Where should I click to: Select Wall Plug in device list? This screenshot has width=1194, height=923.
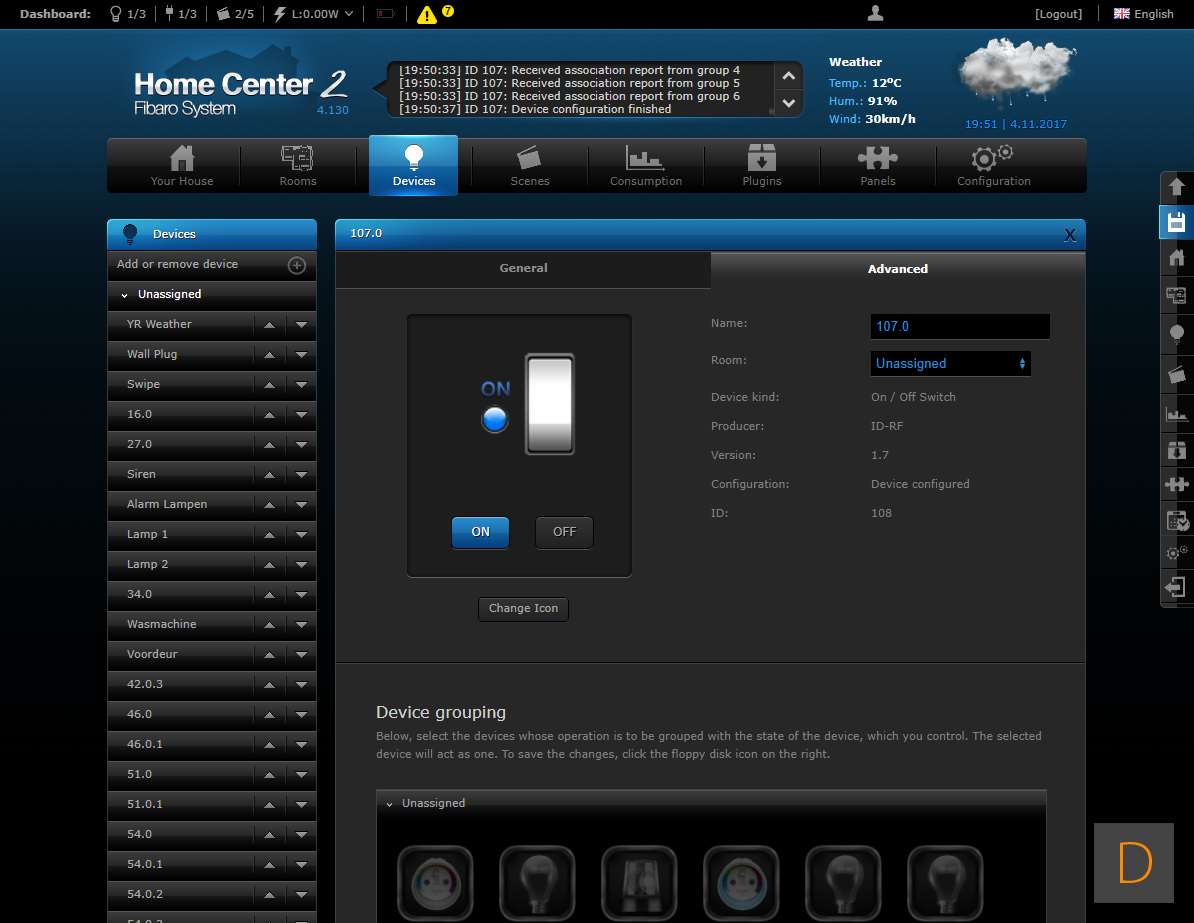tap(152, 354)
